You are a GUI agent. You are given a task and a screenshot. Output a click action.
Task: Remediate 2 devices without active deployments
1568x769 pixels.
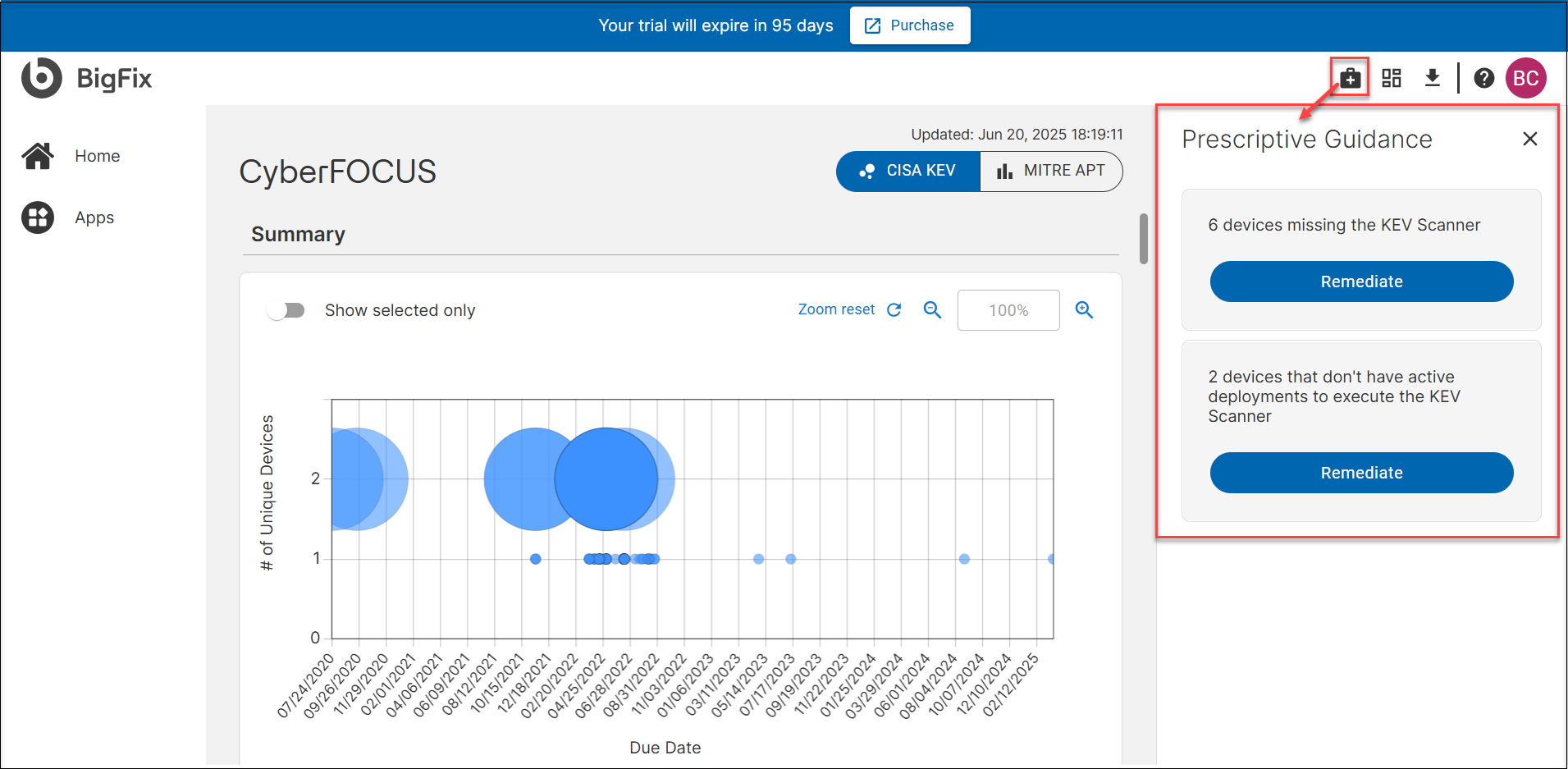(1361, 473)
